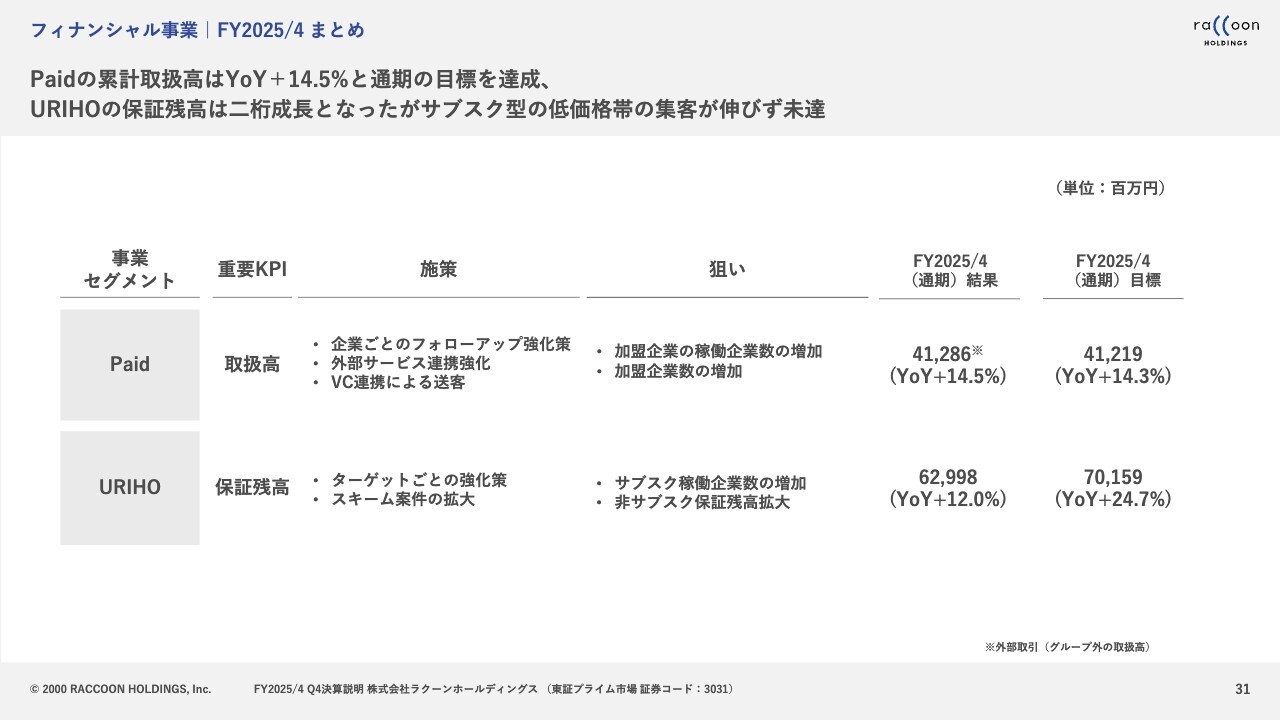Viewport: 1280px width, 720px height.
Task: Click the Paid target value '41,219'
Action: point(1113,354)
